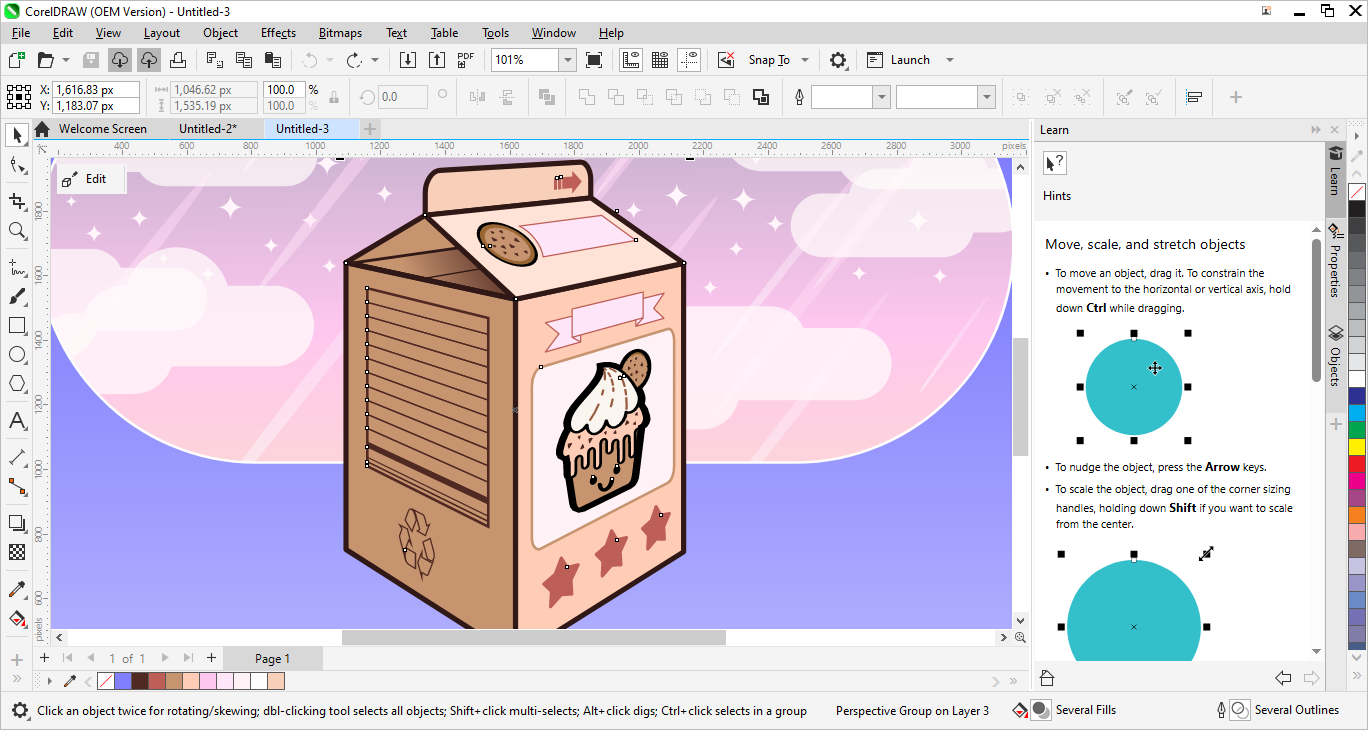
Task: Click the Edit button above the canvas
Action: 92,178
